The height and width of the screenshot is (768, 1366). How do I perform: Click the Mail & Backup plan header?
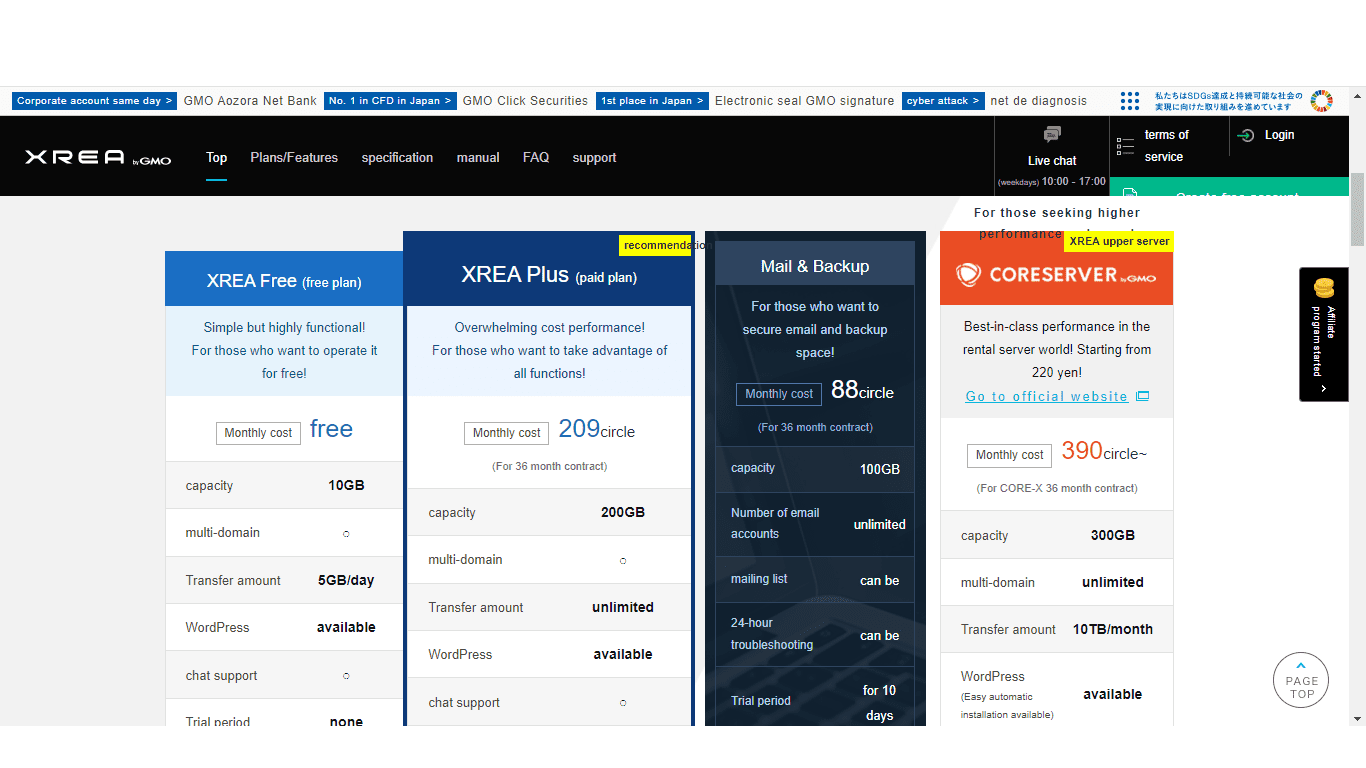(815, 266)
